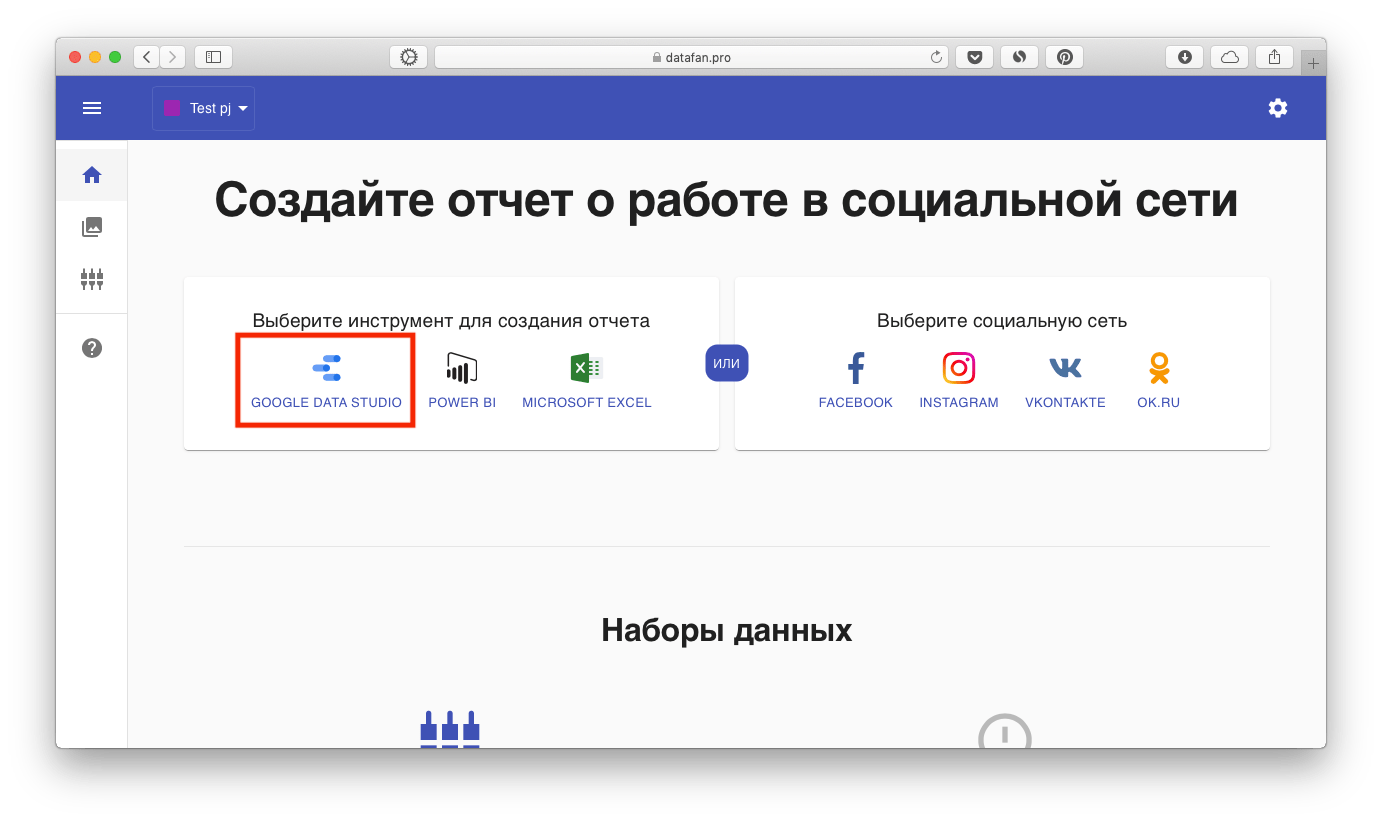Click the purple Test pj project color square

(171, 108)
